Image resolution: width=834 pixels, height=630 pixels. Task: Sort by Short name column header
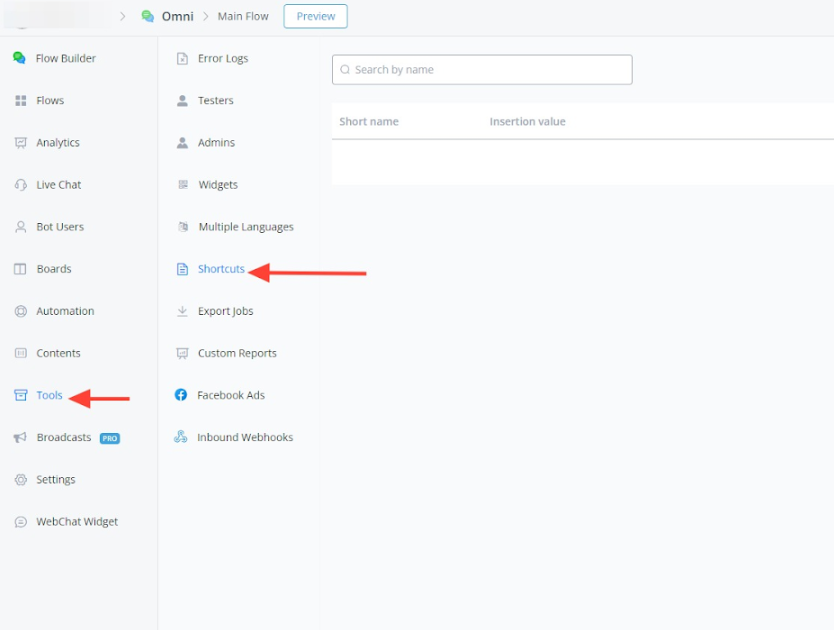coord(369,122)
